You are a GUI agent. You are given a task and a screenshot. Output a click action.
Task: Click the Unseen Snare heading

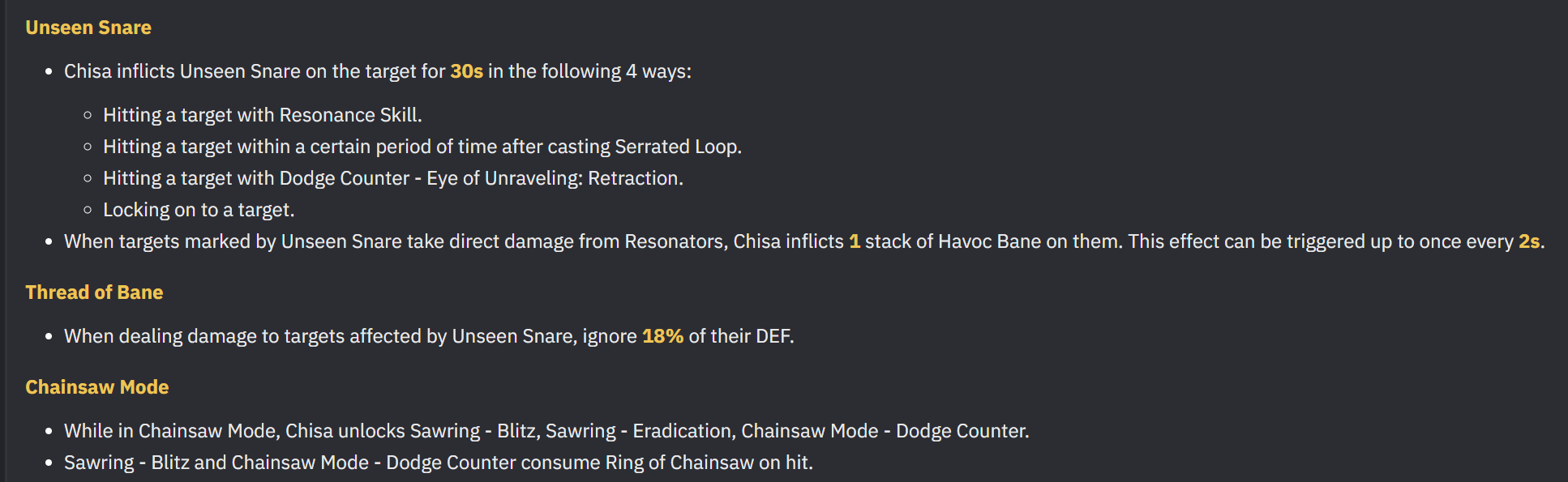(88, 28)
